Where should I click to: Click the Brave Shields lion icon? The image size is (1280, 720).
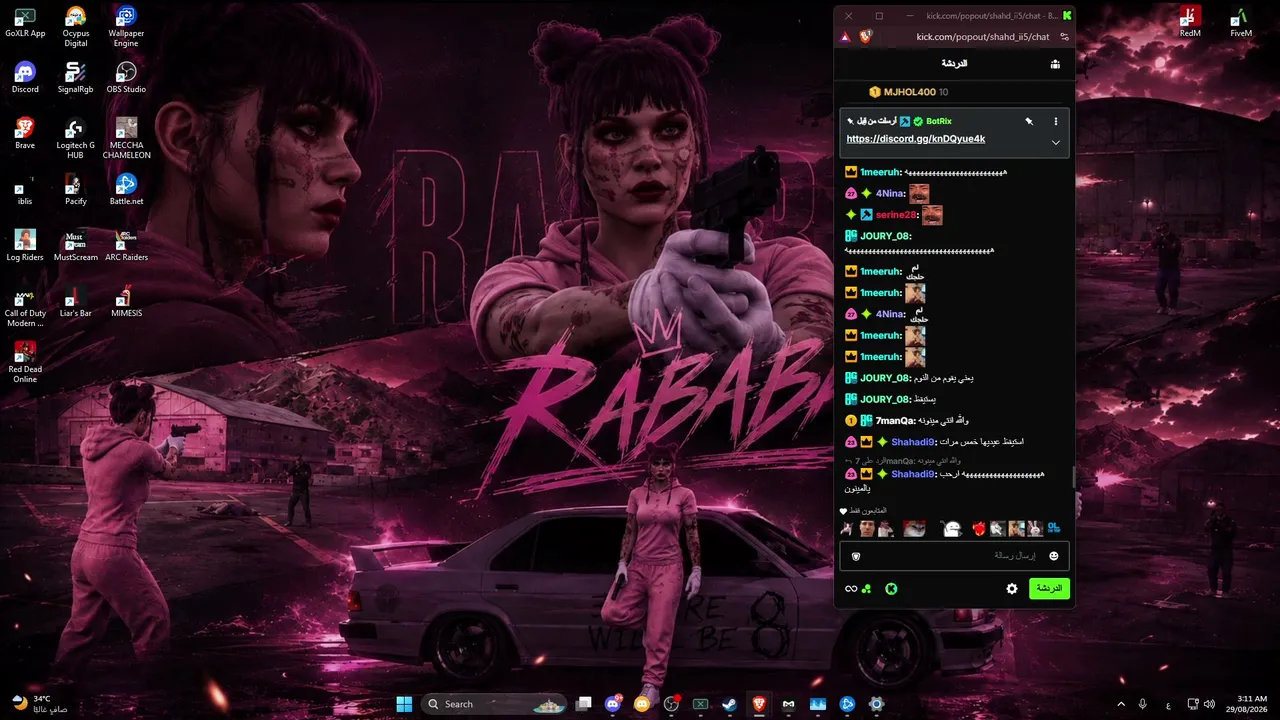coord(866,36)
